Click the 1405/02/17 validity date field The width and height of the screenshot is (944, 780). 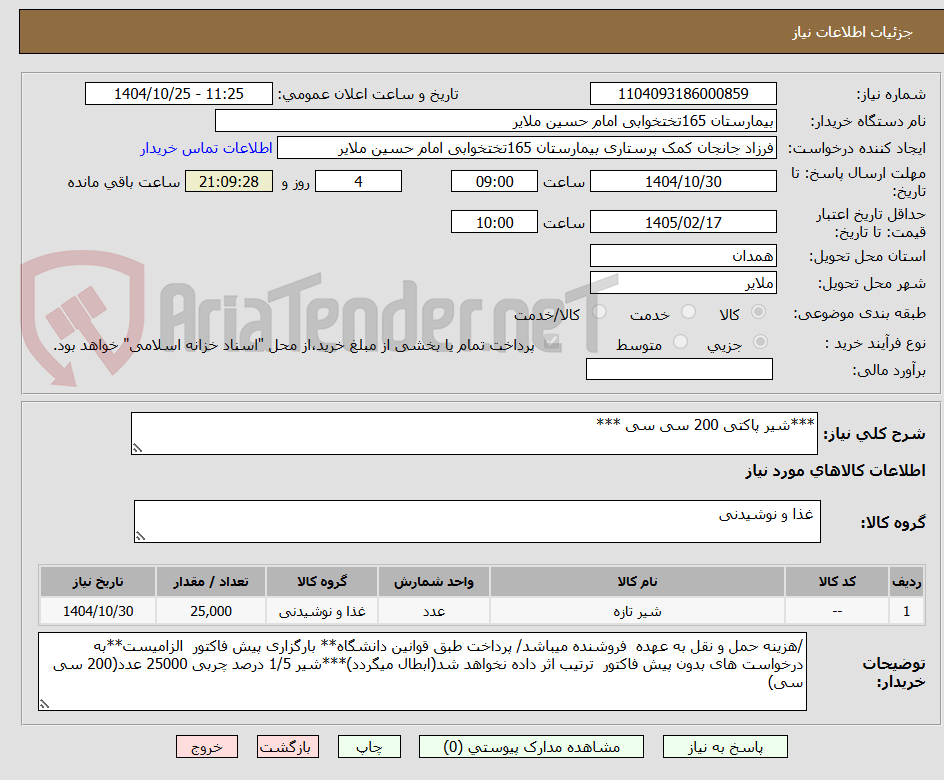point(683,222)
